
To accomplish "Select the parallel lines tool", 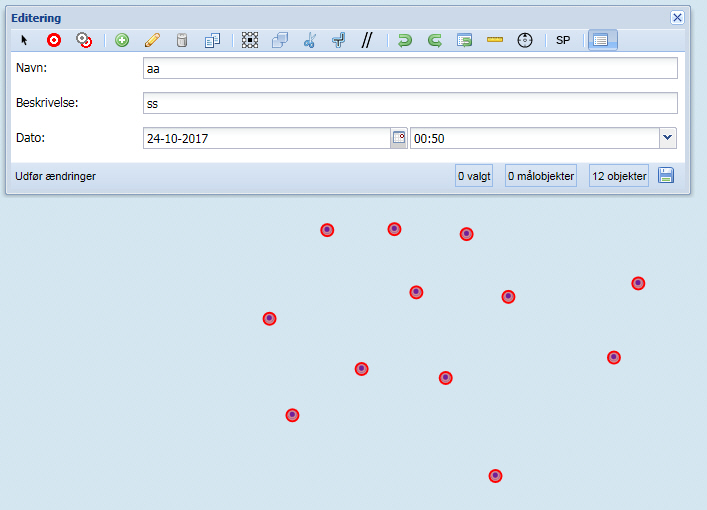I will click(x=367, y=40).
